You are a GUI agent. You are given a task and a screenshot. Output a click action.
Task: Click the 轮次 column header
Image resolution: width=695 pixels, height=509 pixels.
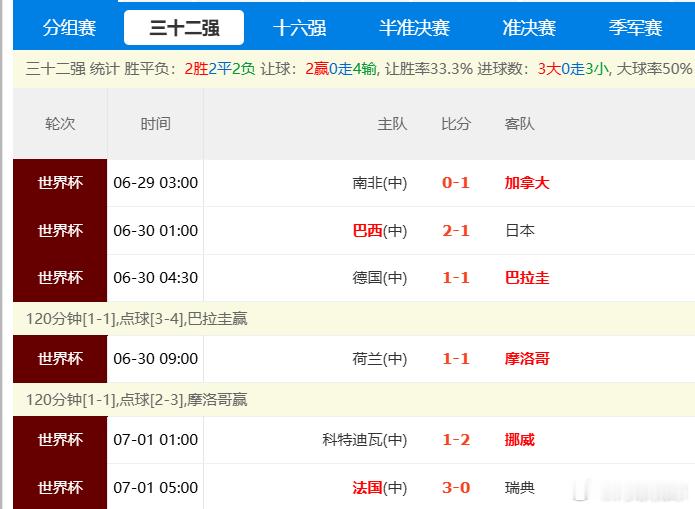pyautogui.click(x=60, y=124)
